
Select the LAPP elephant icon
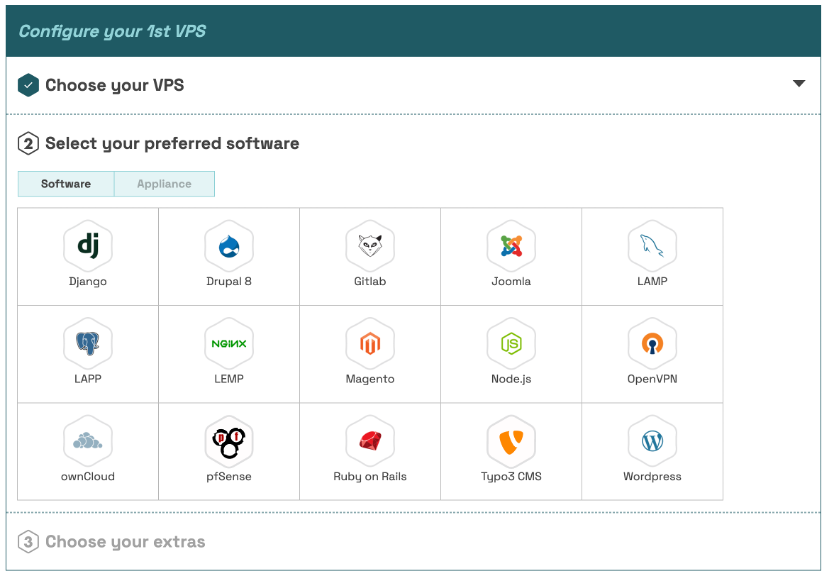tap(88, 343)
